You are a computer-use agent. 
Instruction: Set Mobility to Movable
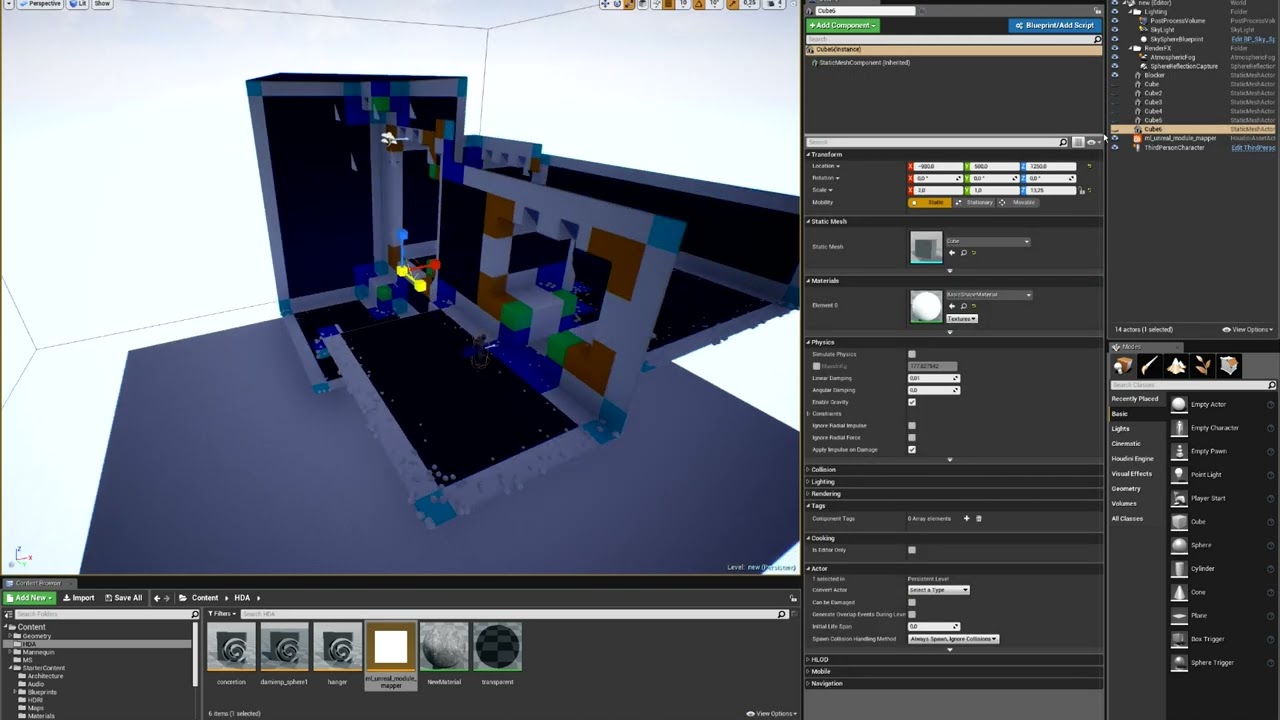[x=1018, y=202]
